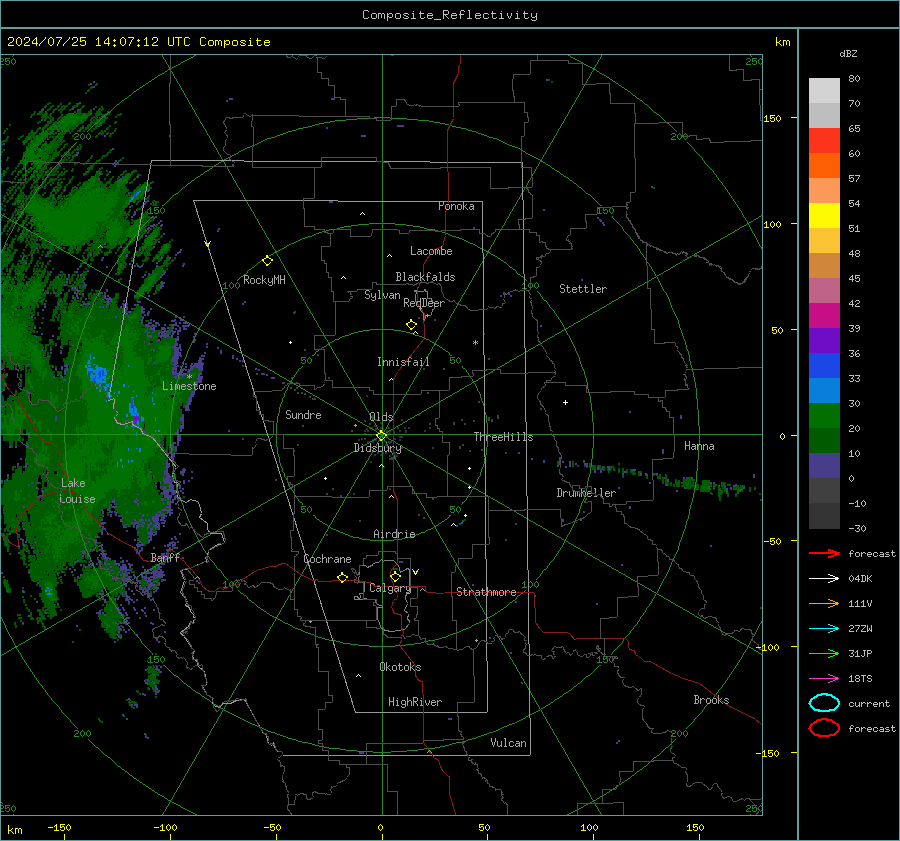
Task: Click the purple swatch between 39 and 36
Action: tap(824, 341)
